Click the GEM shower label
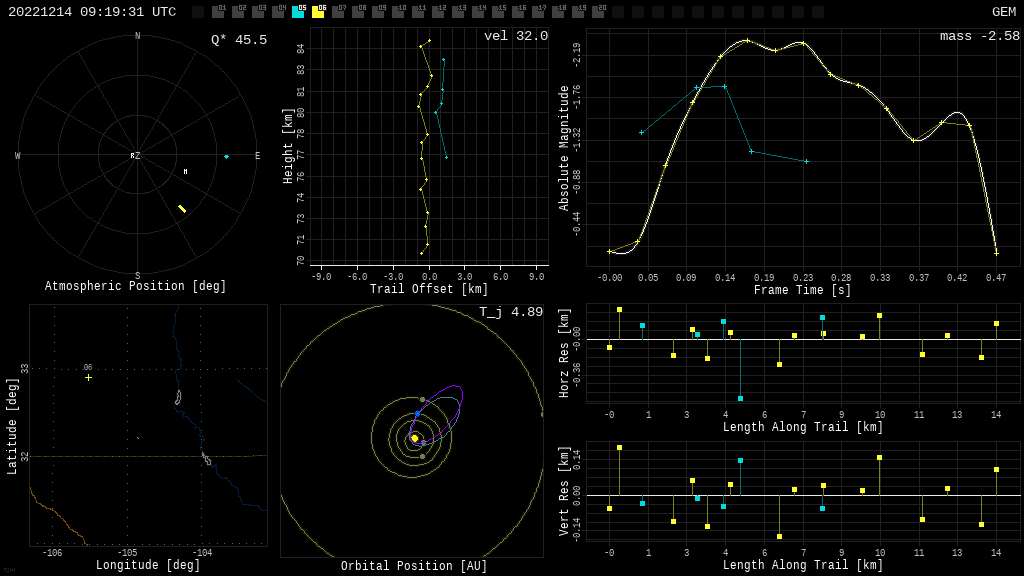 click(1003, 12)
